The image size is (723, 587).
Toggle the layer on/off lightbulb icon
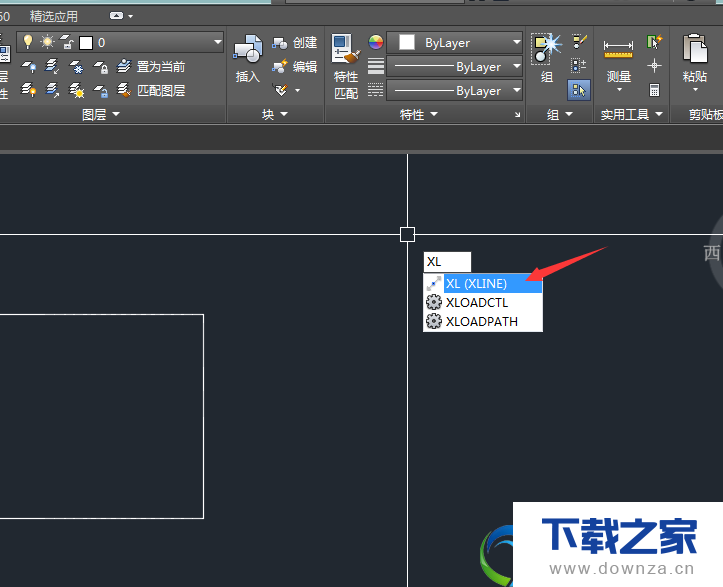tap(28, 42)
